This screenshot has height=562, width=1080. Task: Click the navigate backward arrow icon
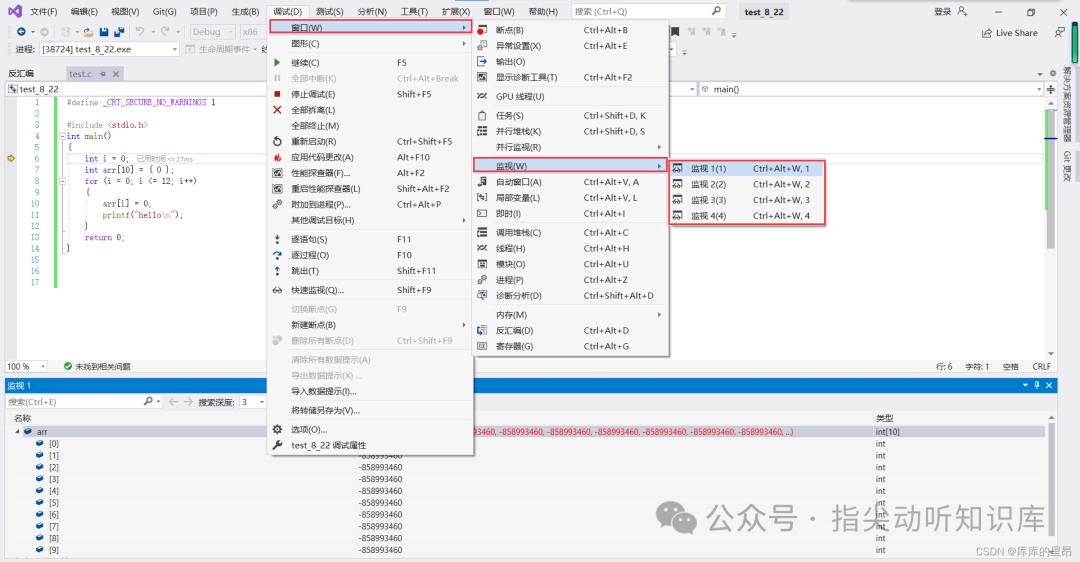tap(21, 32)
